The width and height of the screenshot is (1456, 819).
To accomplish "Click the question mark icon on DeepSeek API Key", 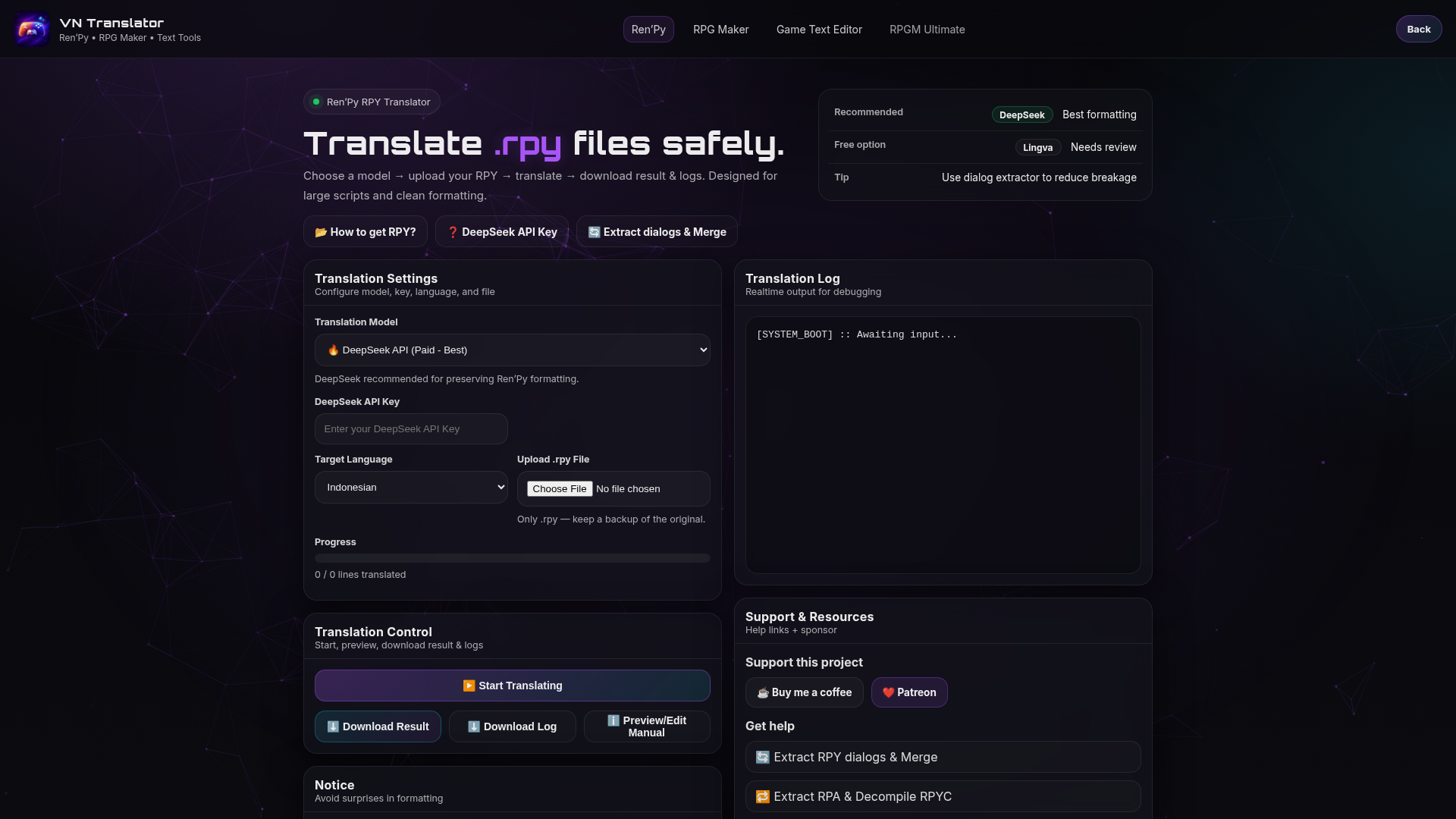I will coord(453,232).
